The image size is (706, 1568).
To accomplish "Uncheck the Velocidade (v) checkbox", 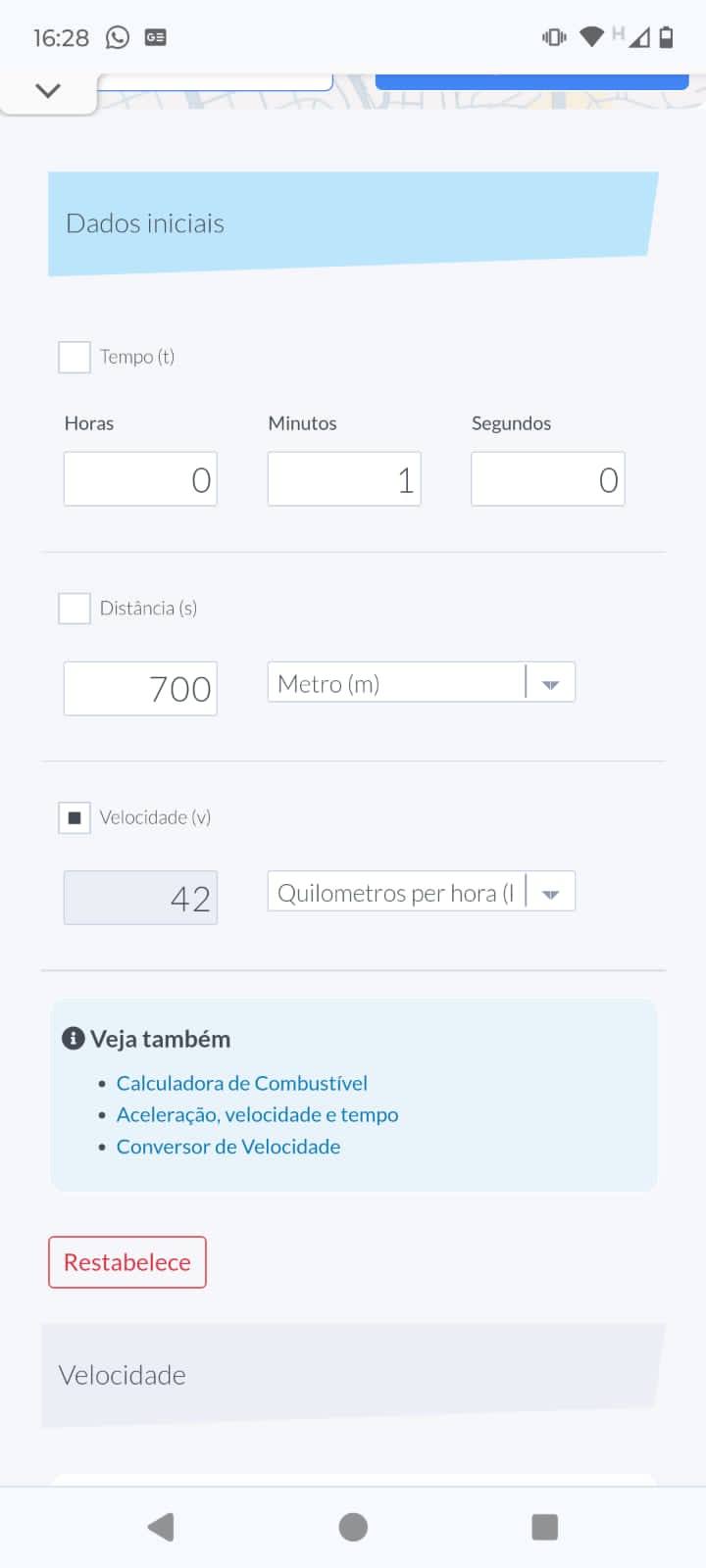I will [75, 817].
